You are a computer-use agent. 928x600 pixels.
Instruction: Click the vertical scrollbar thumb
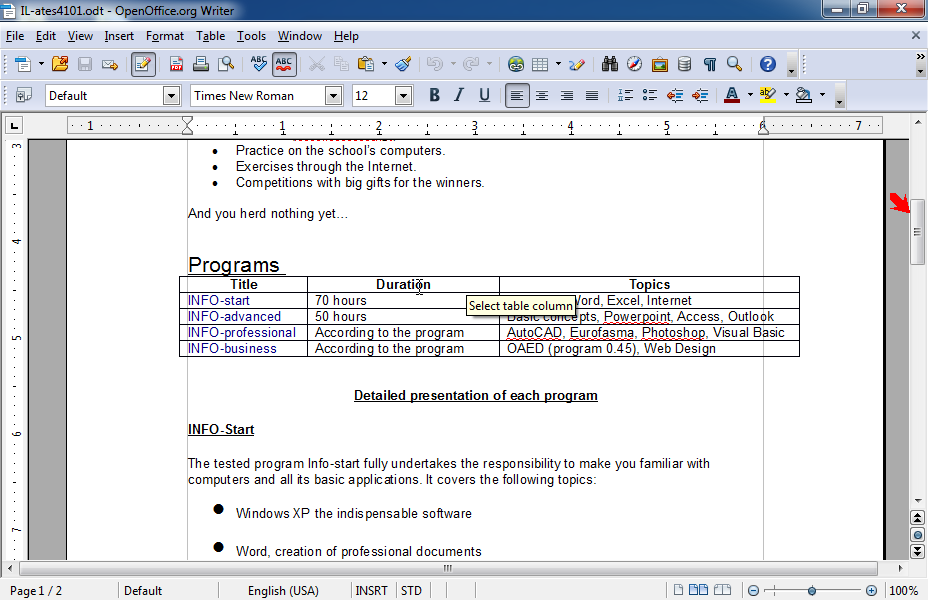point(917,232)
